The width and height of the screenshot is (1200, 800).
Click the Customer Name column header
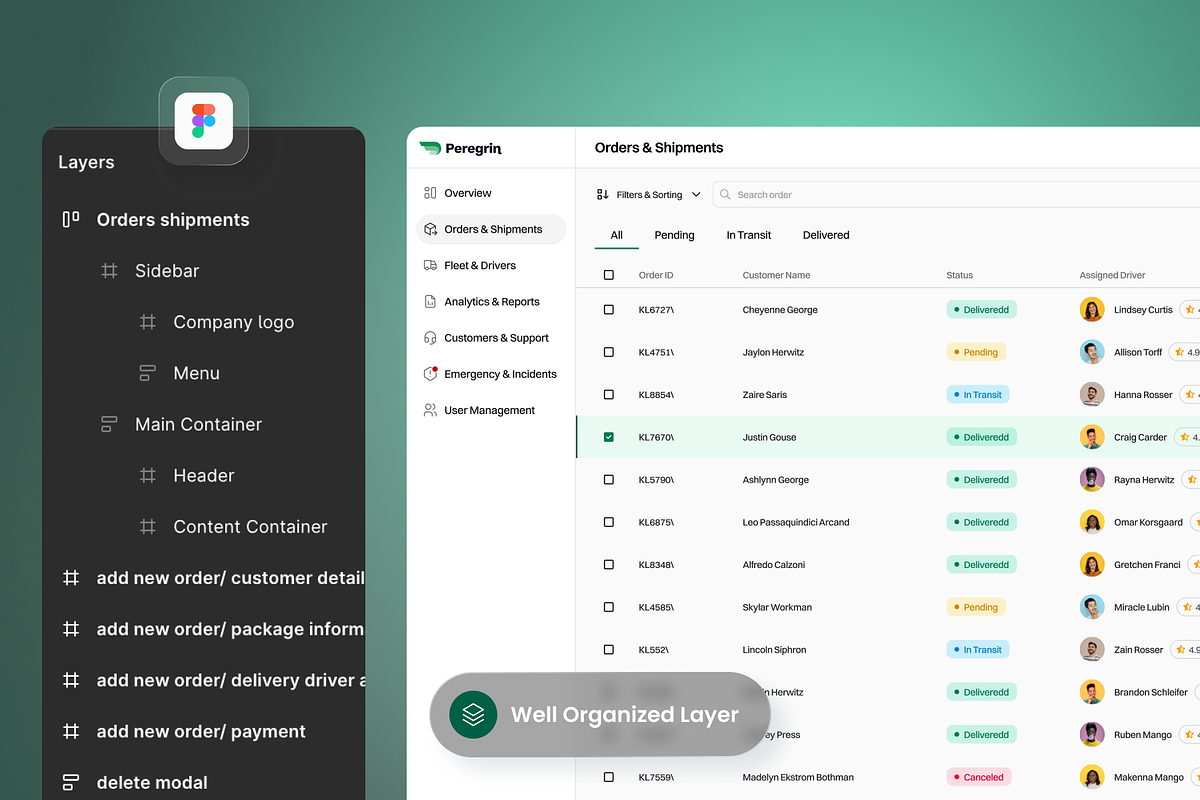776,275
